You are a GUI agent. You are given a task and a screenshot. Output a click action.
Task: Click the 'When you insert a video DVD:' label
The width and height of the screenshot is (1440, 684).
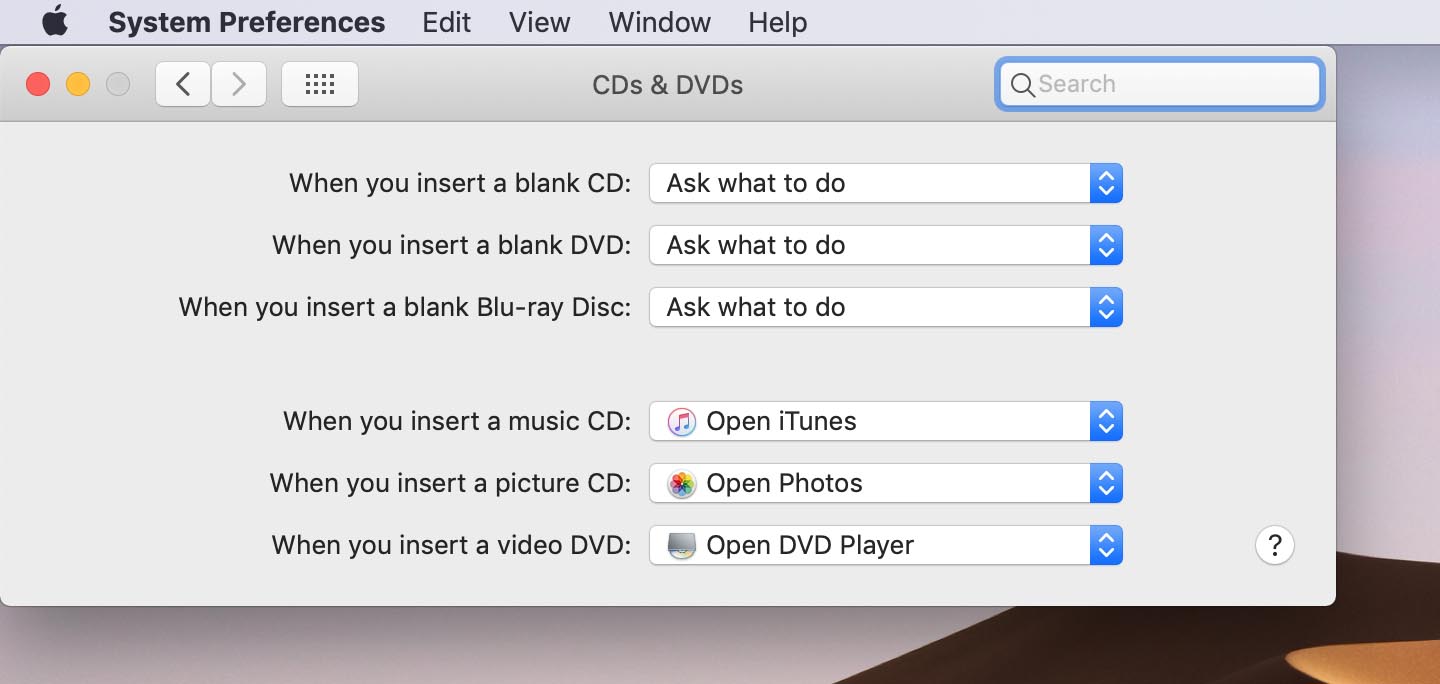click(x=452, y=545)
